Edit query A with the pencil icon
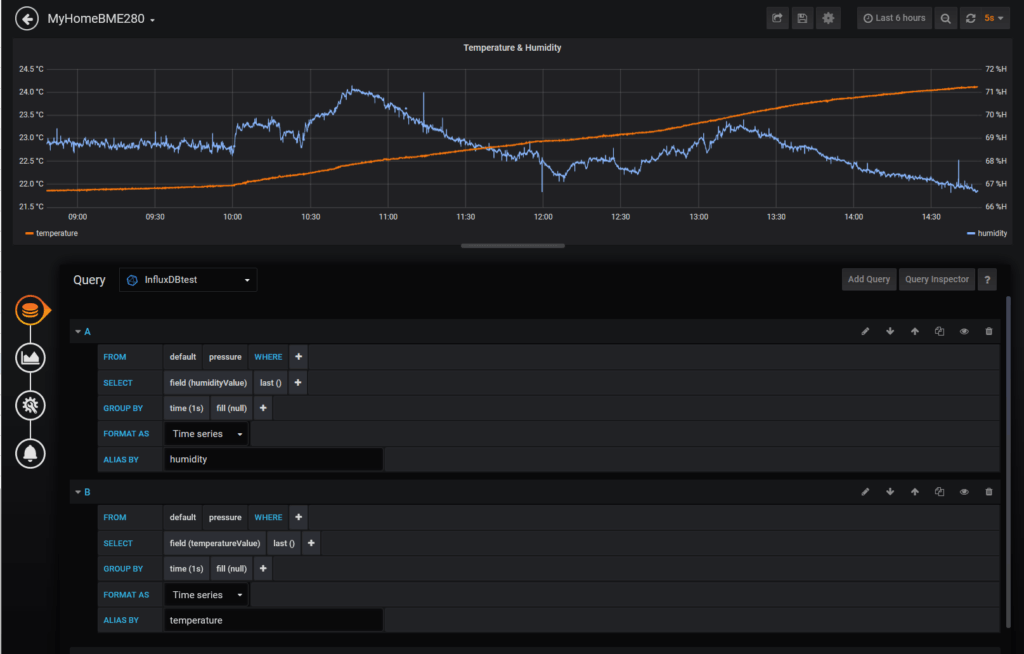Image resolution: width=1024 pixels, height=654 pixels. coord(865,331)
